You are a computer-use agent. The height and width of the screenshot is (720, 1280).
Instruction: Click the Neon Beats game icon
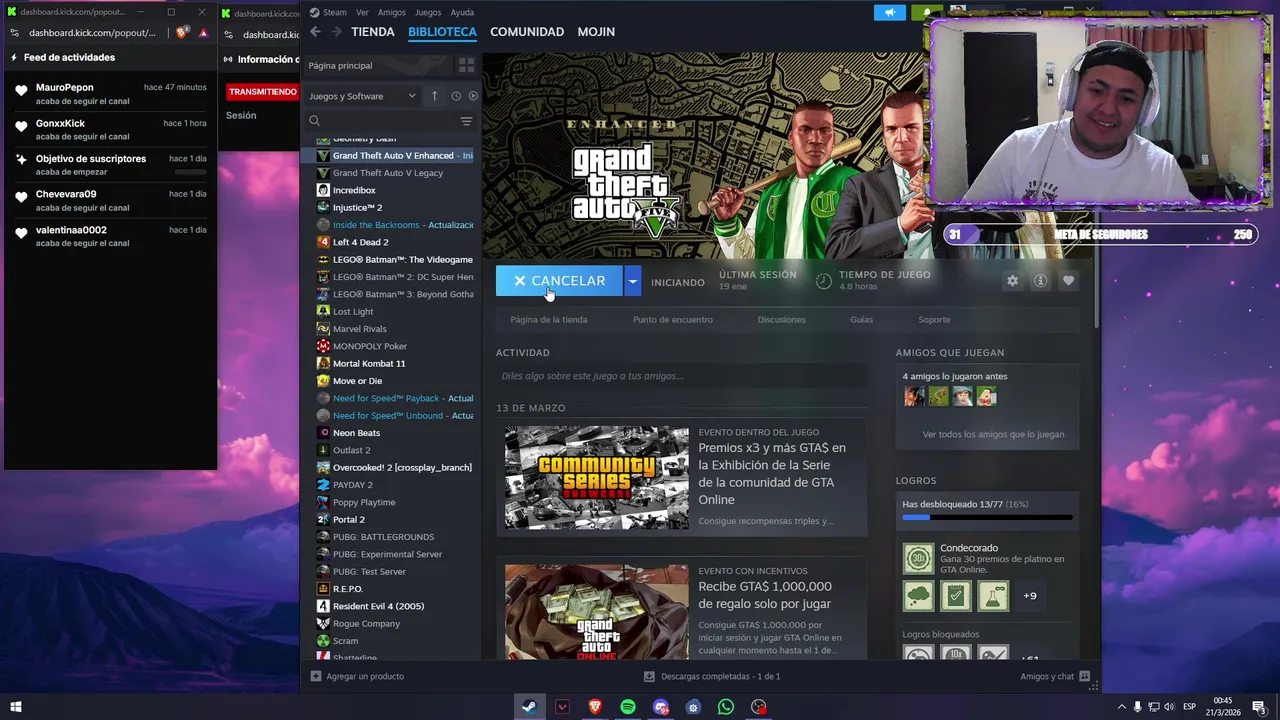click(x=323, y=433)
